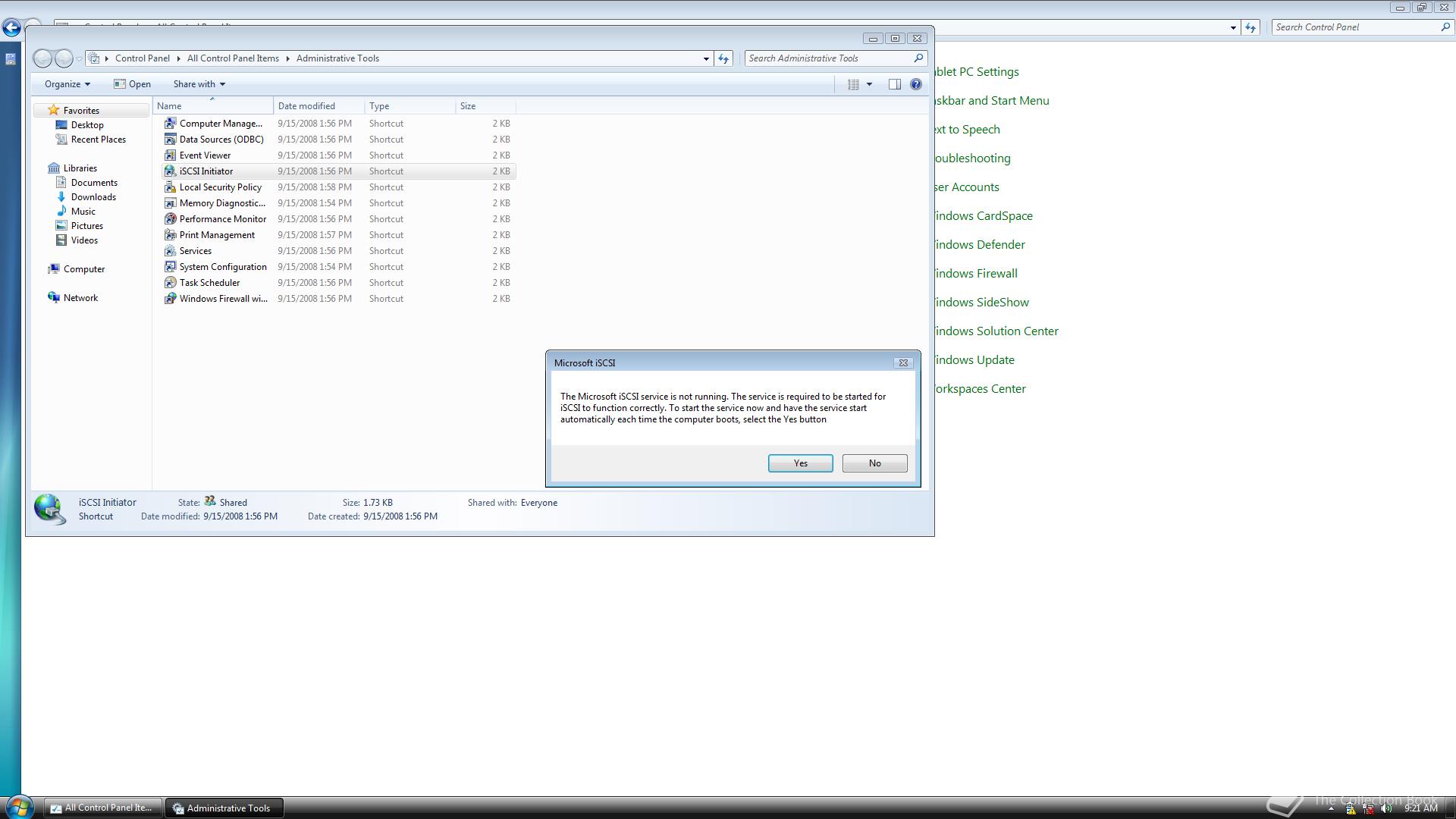Sort by Date modified column

[319, 106]
